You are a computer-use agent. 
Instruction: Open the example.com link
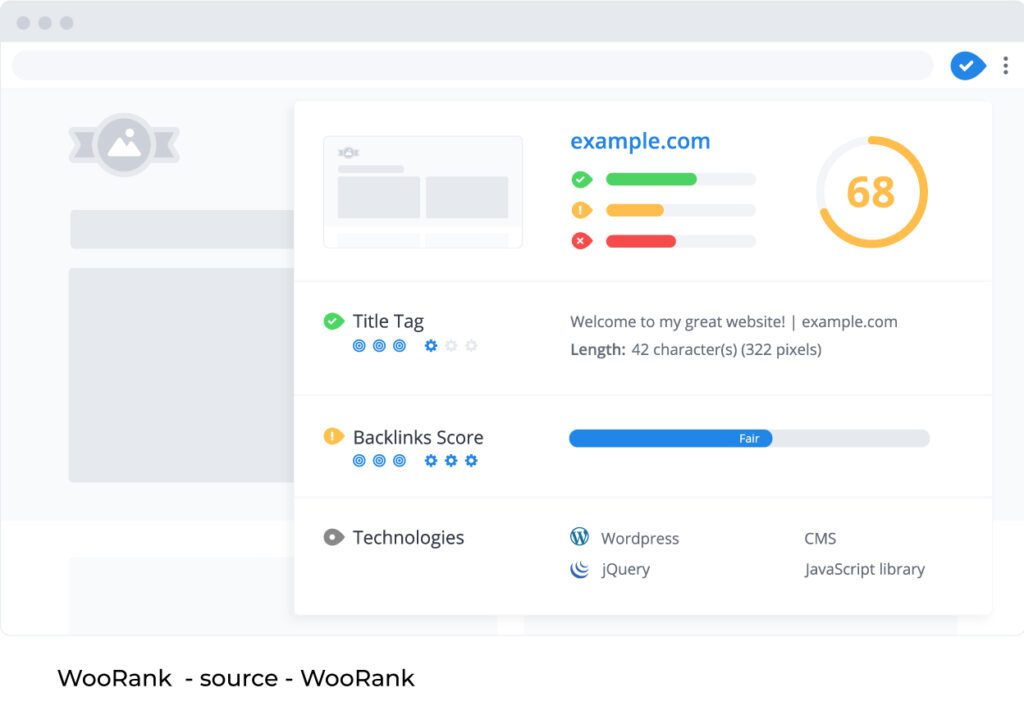[x=640, y=141]
